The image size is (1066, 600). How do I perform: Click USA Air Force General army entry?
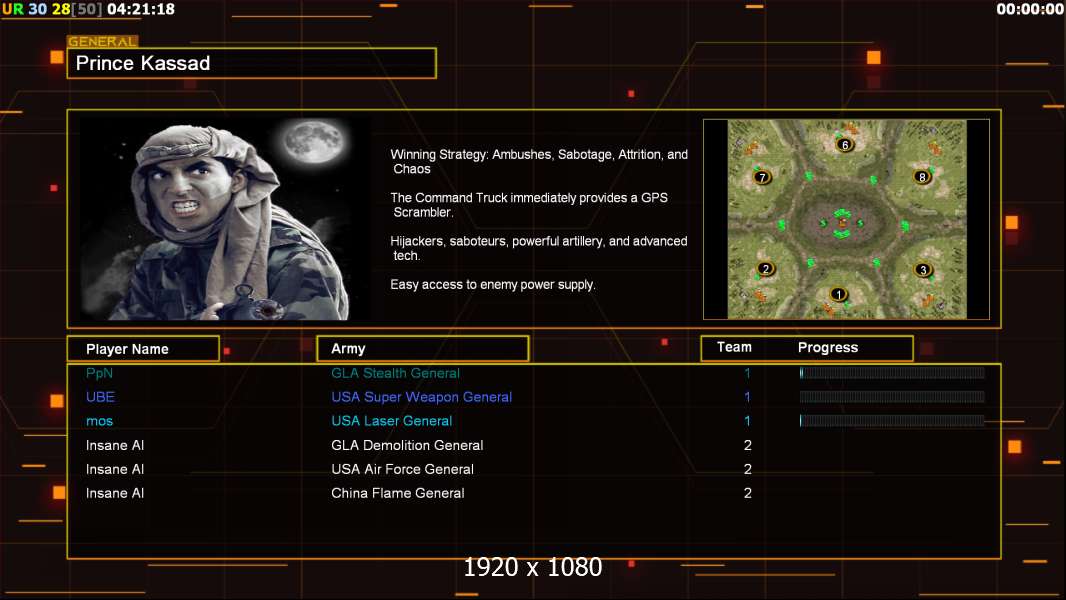(x=402, y=469)
